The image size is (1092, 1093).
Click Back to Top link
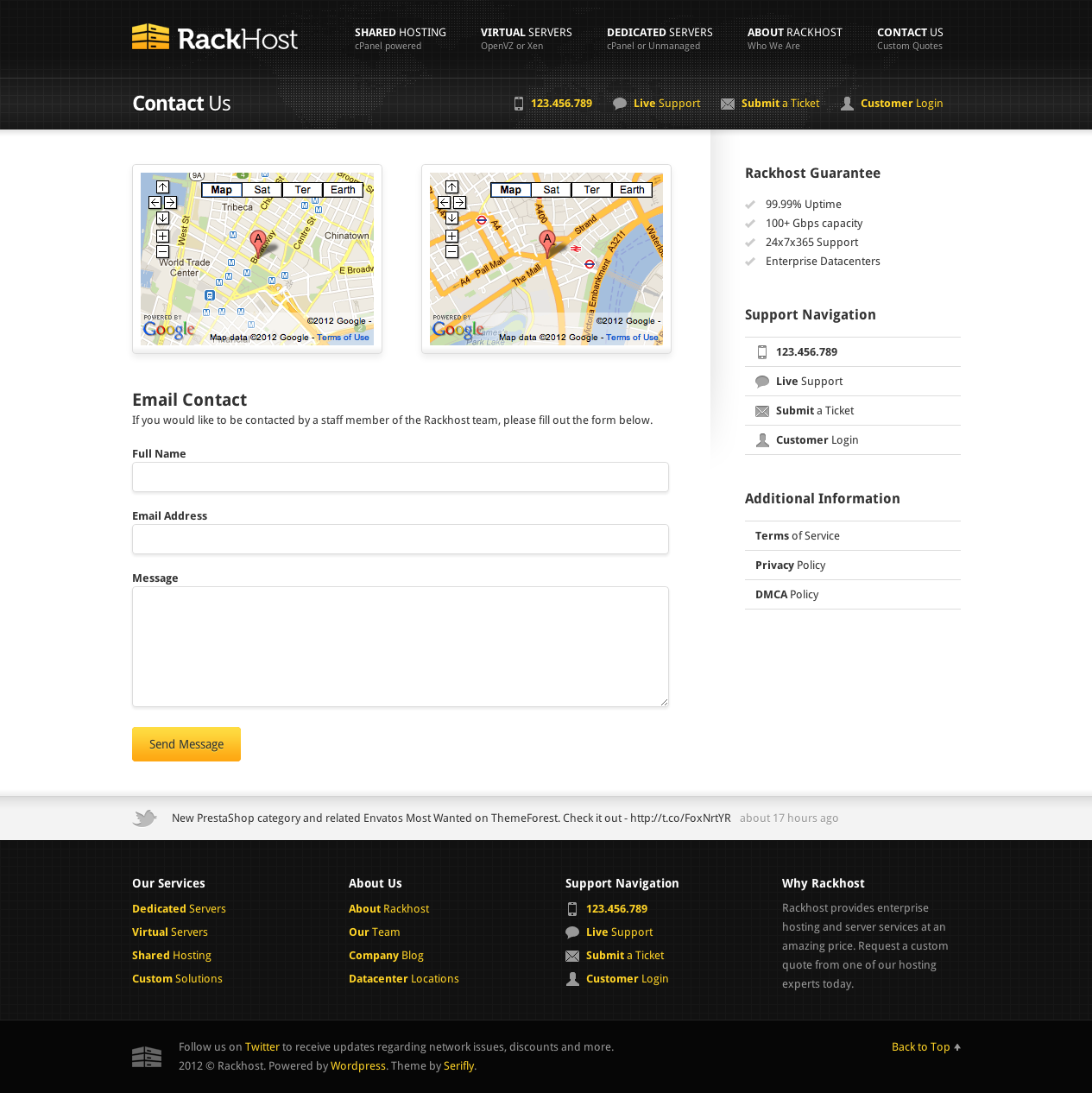925,1047
